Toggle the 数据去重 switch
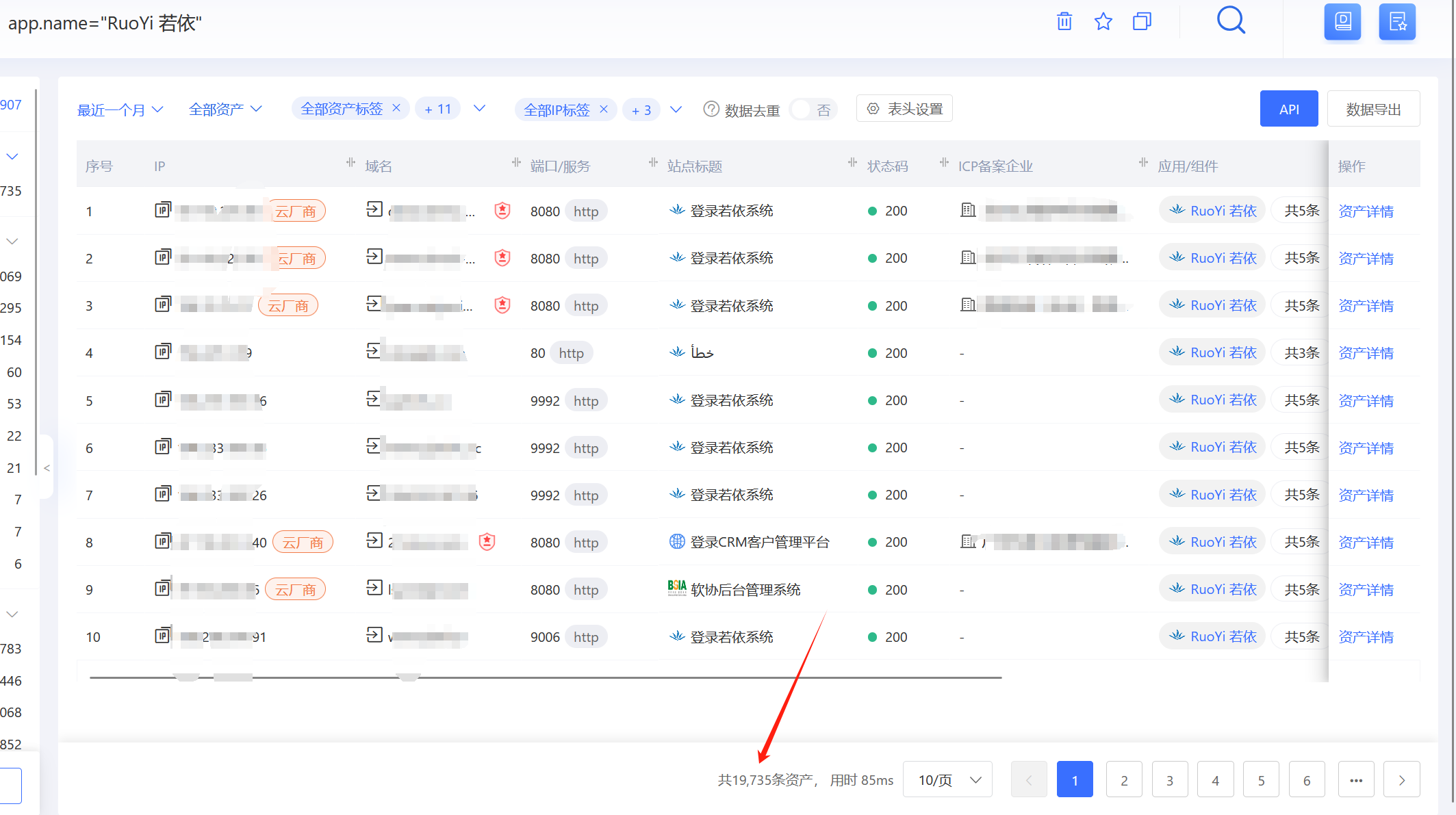 tap(813, 109)
